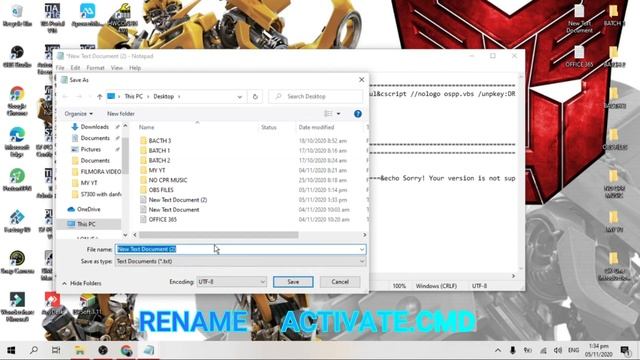640x360 pixels.
Task: Select This PC in the address breadcrumb
Action: [x=133, y=96]
